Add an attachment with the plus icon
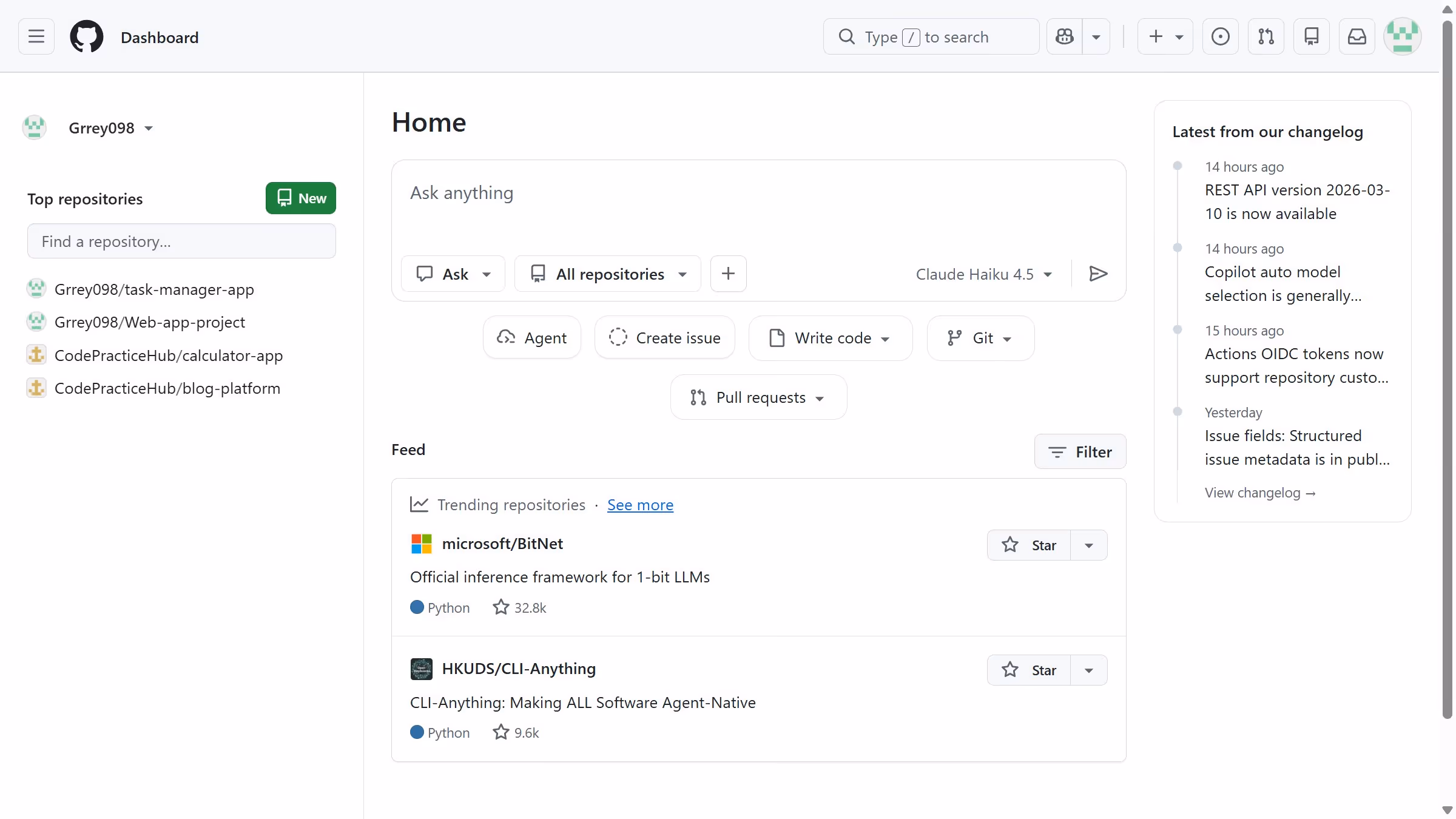This screenshot has height=819, width=1456. point(728,274)
